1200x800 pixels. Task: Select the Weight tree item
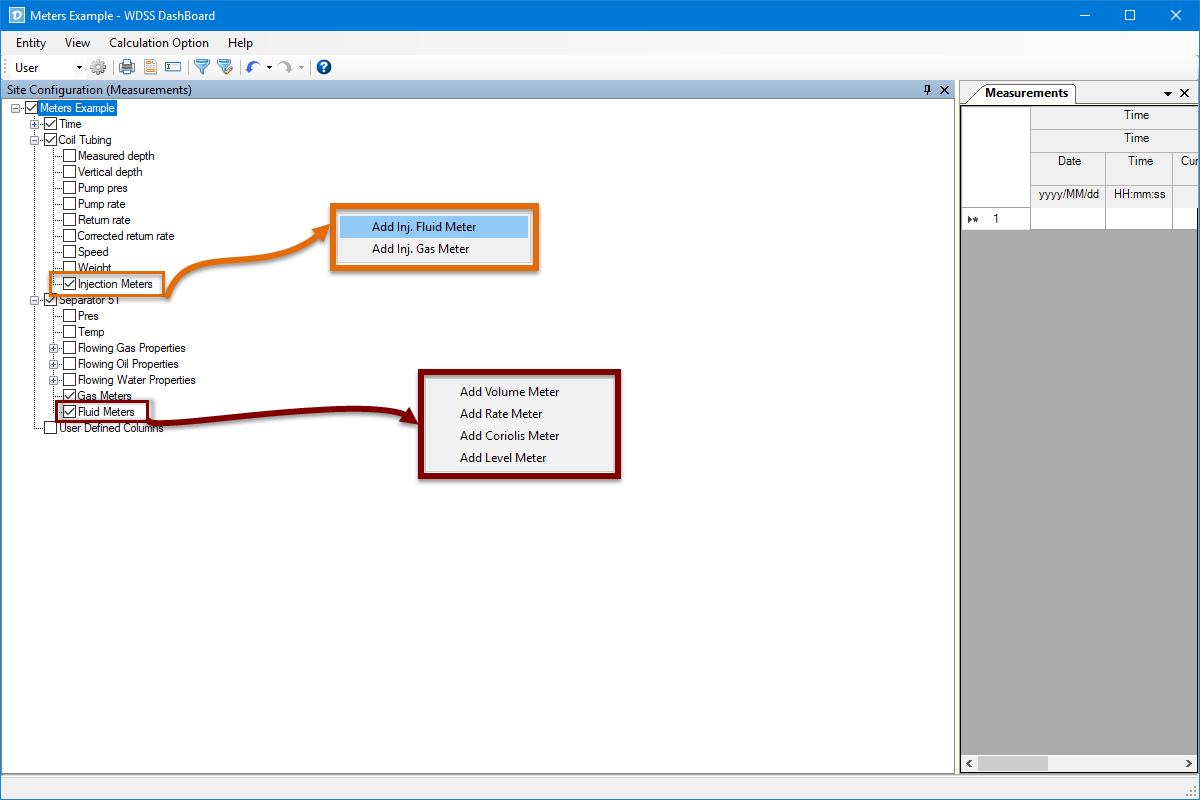(x=95, y=268)
